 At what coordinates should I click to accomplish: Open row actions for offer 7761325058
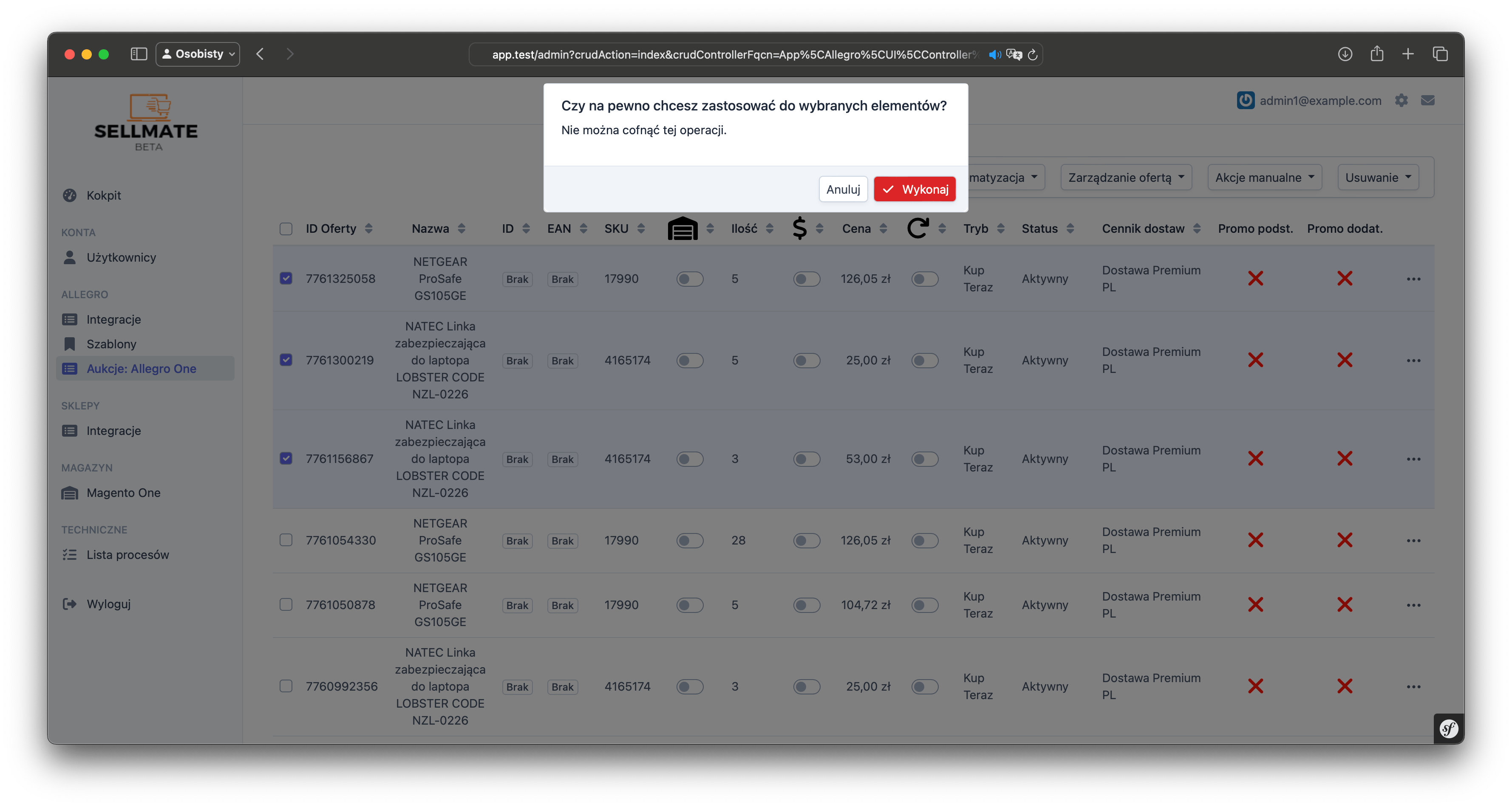pyautogui.click(x=1413, y=279)
